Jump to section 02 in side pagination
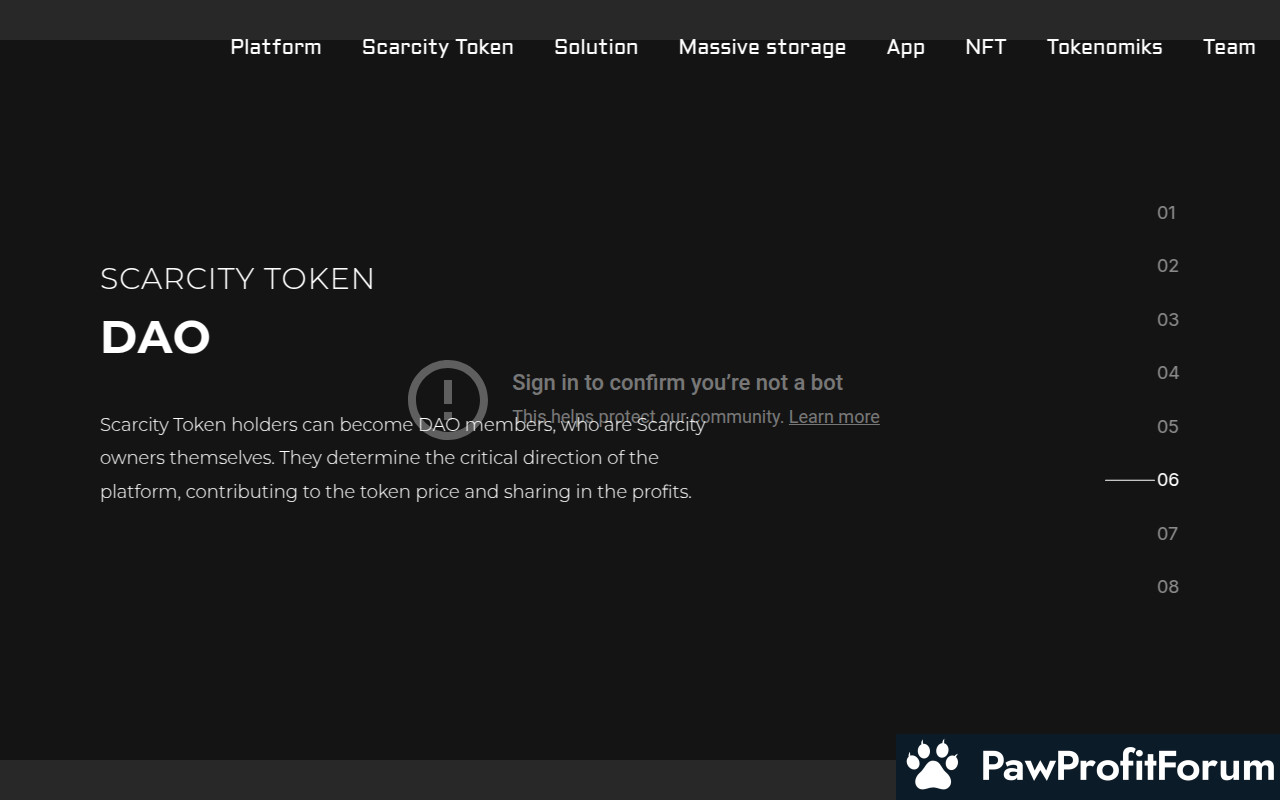 click(1167, 266)
